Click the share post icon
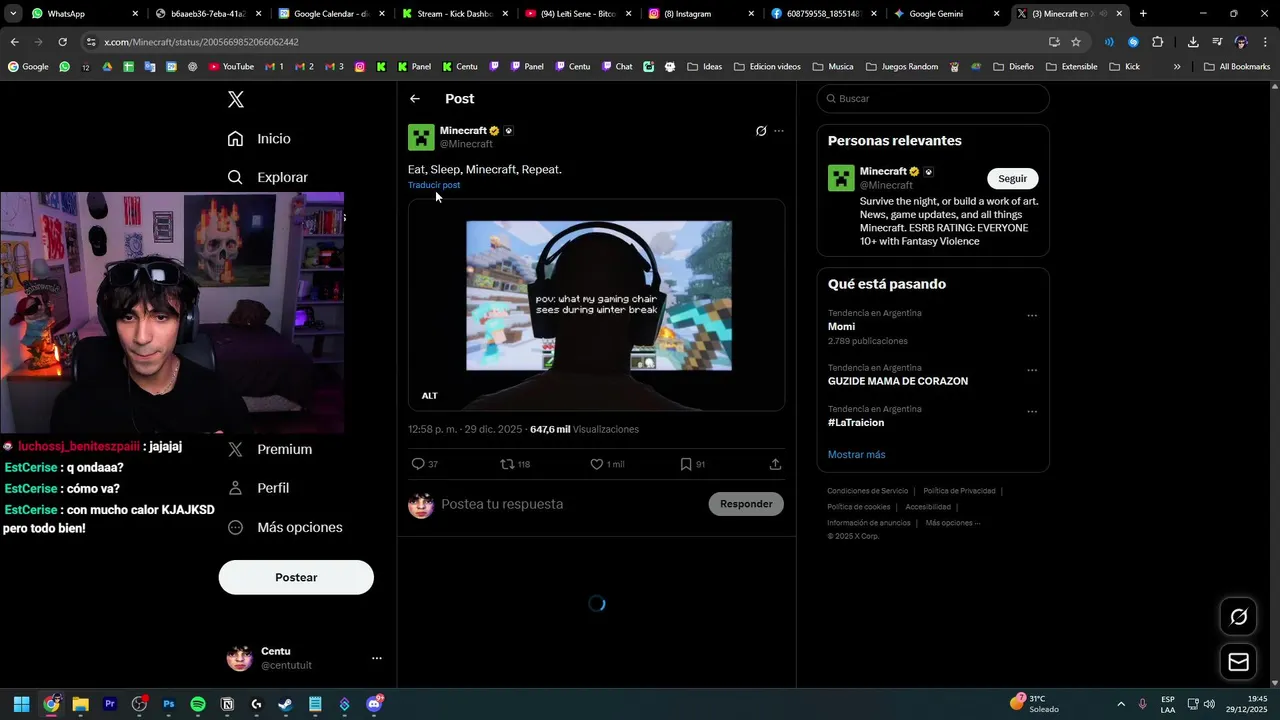Screen dimensions: 1280x720 click(775, 464)
